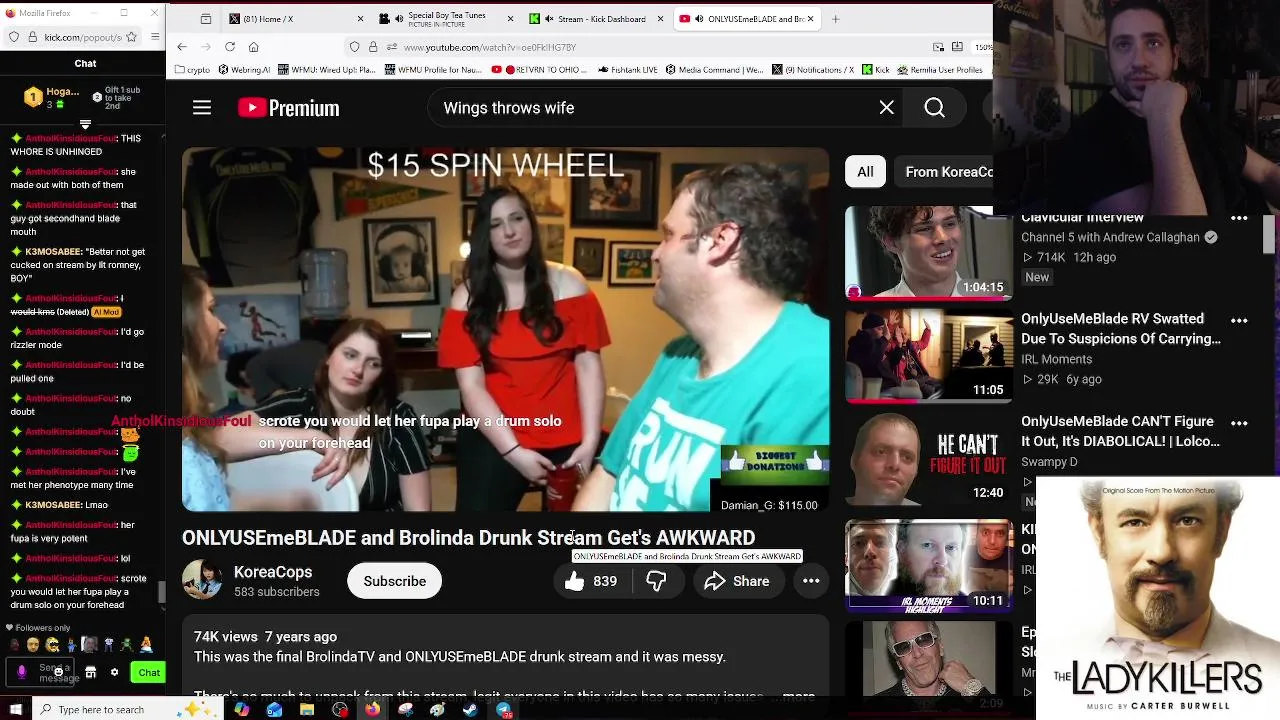Open the Firefox tab overview icon
1280x720 pixels.
[x=206, y=19]
